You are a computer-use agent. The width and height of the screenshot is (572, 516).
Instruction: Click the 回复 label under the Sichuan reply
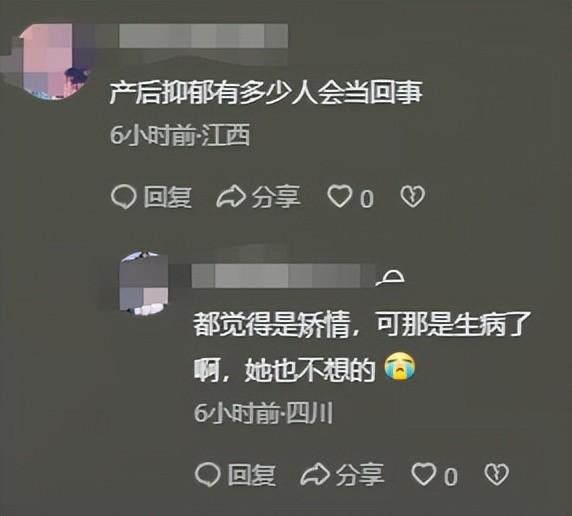[x=251, y=475]
